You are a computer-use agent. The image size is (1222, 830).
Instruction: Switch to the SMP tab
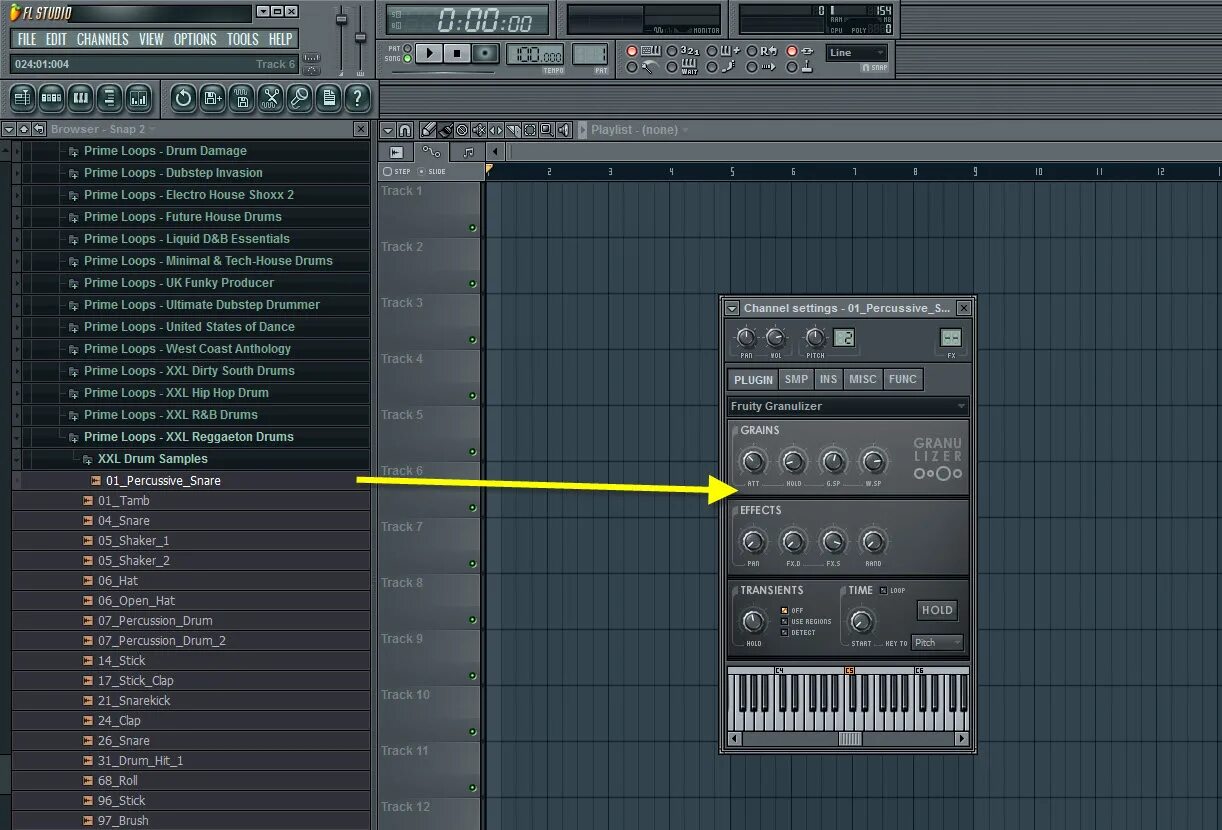pos(796,380)
